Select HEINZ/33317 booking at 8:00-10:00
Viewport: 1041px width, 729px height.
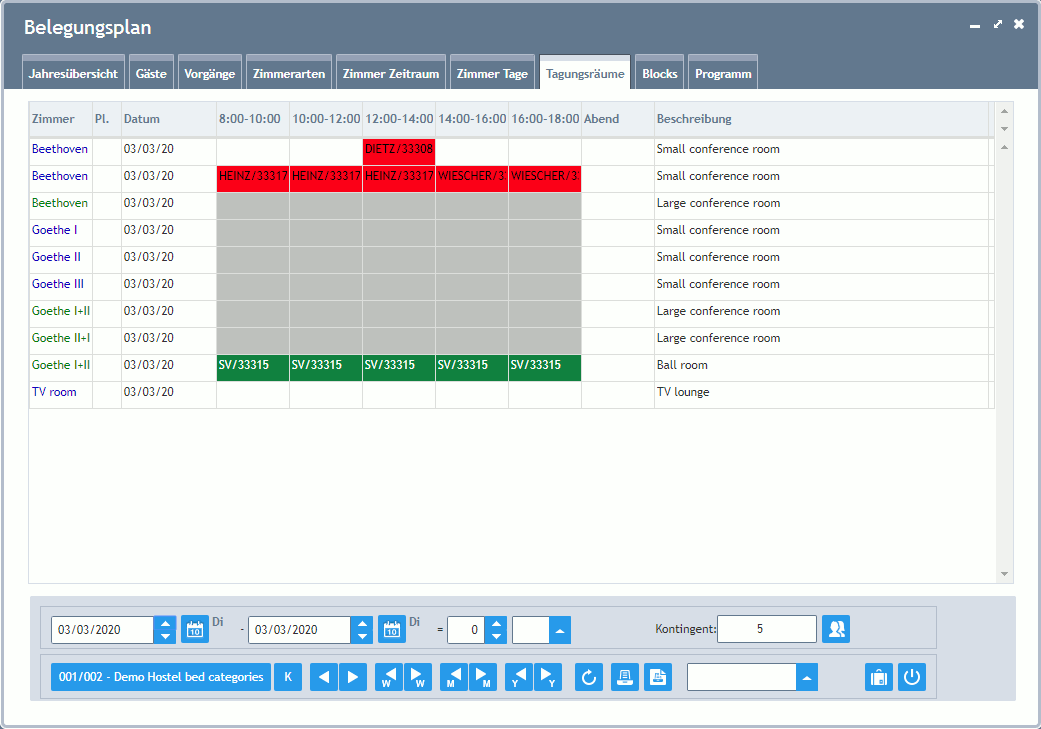(x=253, y=179)
